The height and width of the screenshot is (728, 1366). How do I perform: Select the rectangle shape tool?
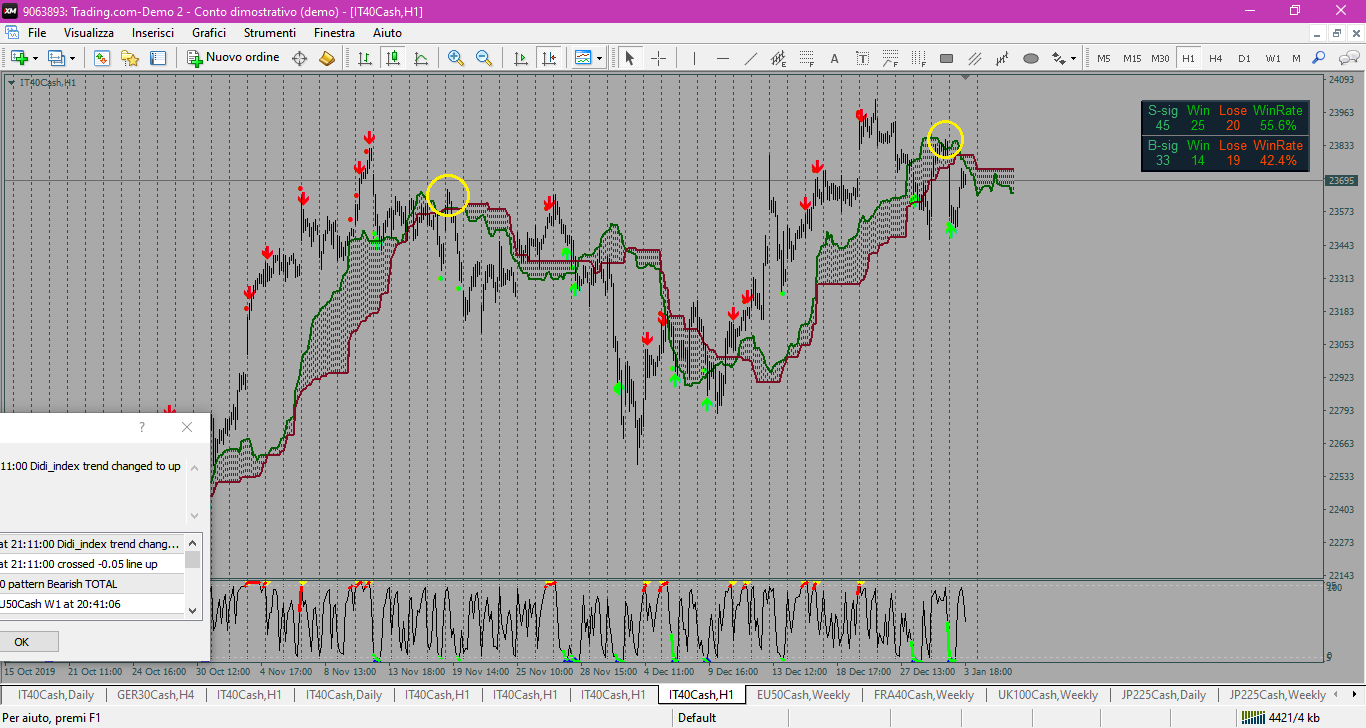946,58
